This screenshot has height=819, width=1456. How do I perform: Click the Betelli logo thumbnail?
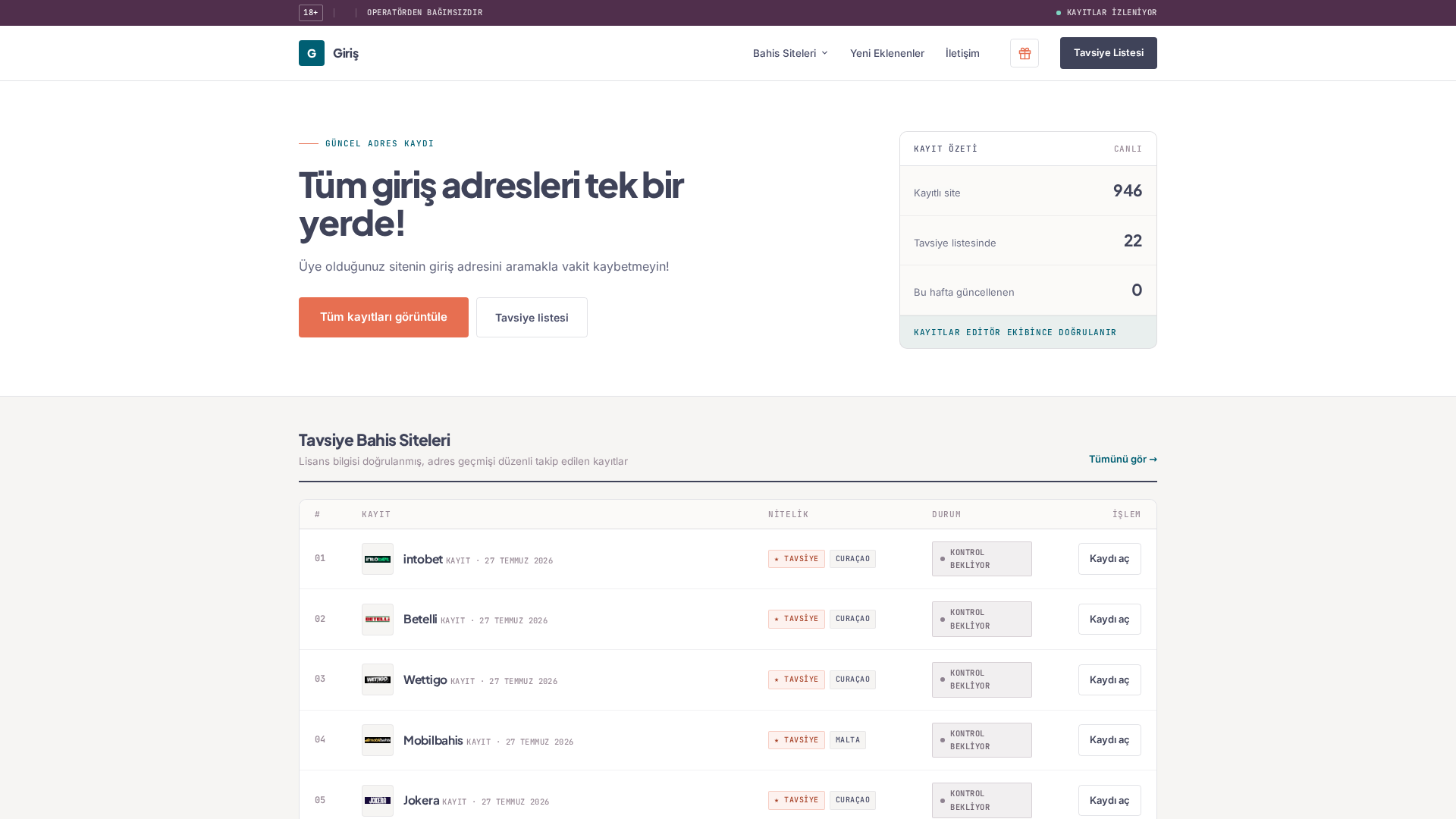tap(378, 620)
